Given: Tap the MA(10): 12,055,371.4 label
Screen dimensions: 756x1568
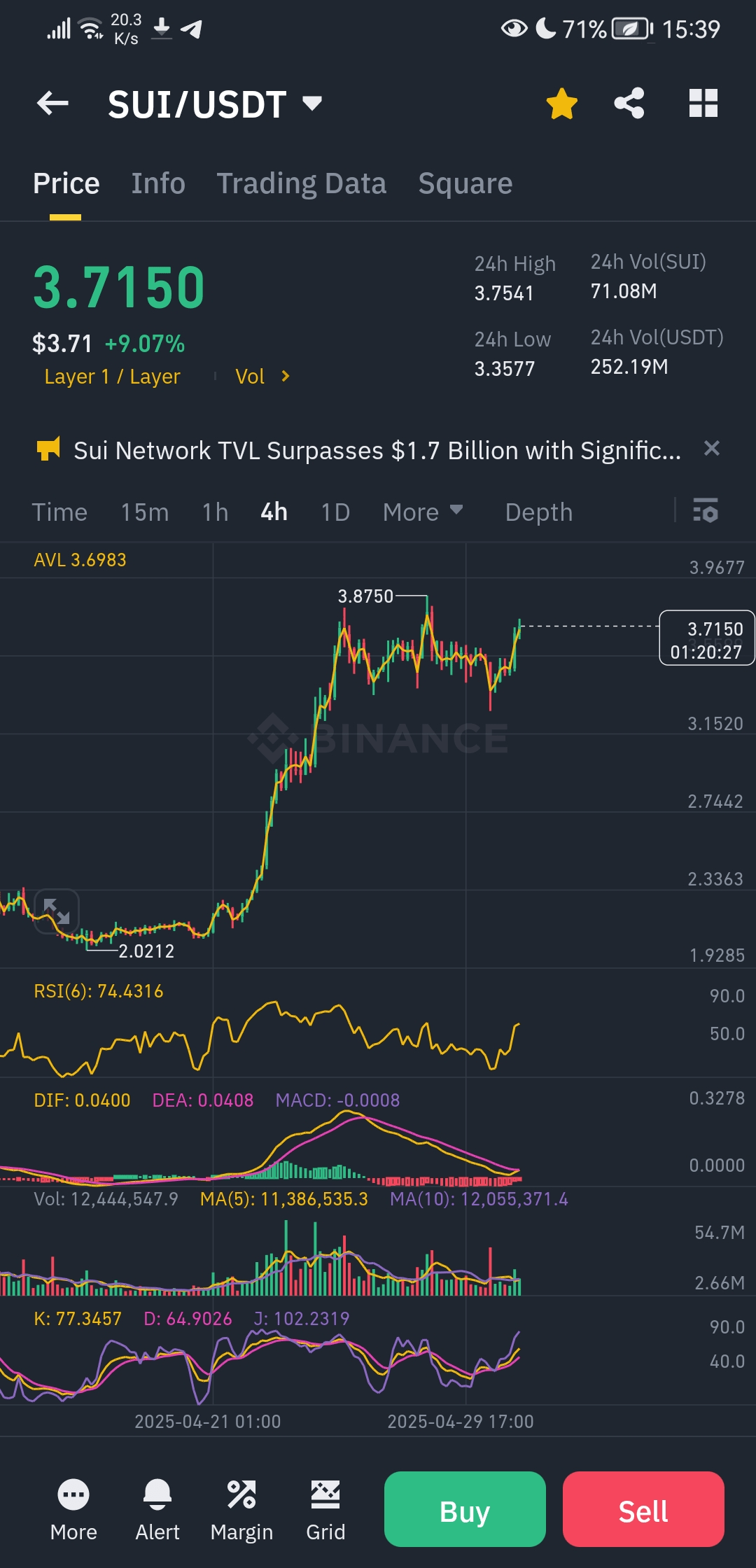Looking at the screenshot, I should tap(479, 1199).
